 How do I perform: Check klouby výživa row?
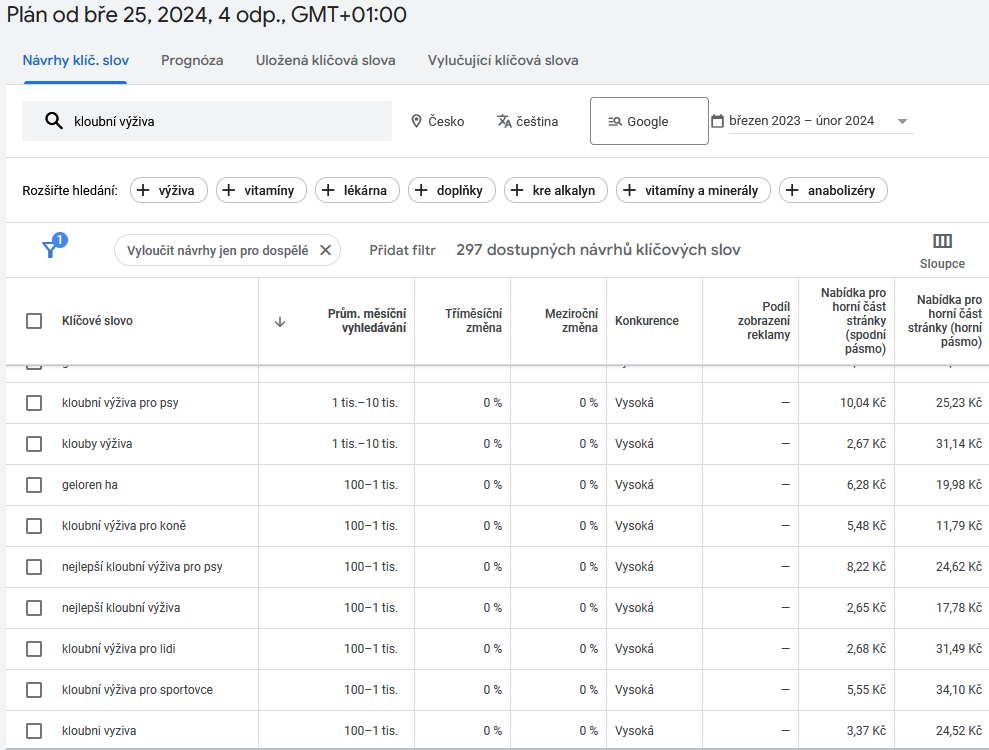point(34,444)
